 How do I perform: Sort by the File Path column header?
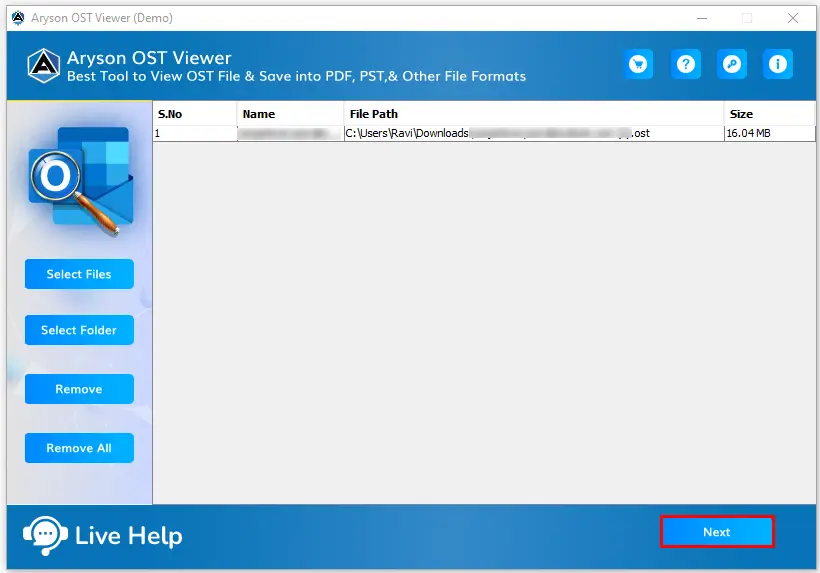[x=534, y=114]
